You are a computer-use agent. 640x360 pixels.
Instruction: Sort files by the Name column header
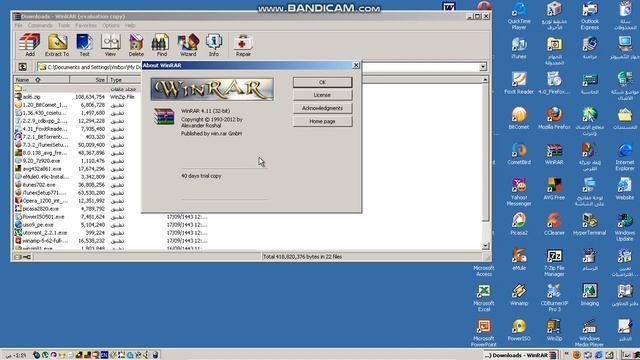pyautogui.click(x=42, y=80)
